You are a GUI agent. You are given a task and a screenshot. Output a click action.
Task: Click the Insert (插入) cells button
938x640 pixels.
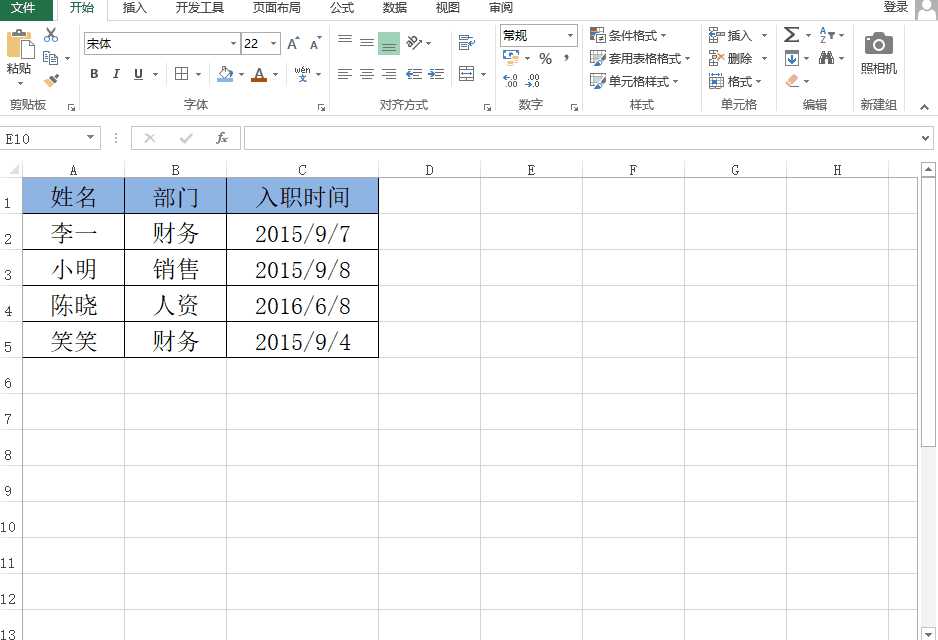[x=731, y=35]
